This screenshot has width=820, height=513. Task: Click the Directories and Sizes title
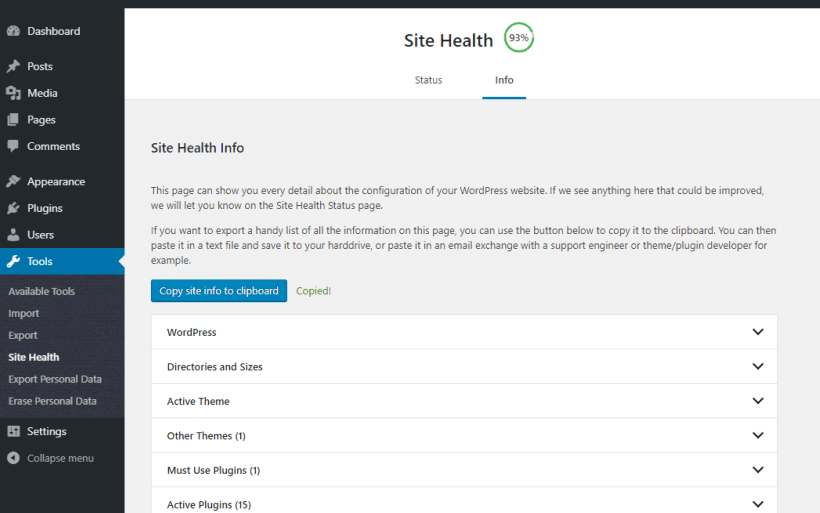pos(214,367)
